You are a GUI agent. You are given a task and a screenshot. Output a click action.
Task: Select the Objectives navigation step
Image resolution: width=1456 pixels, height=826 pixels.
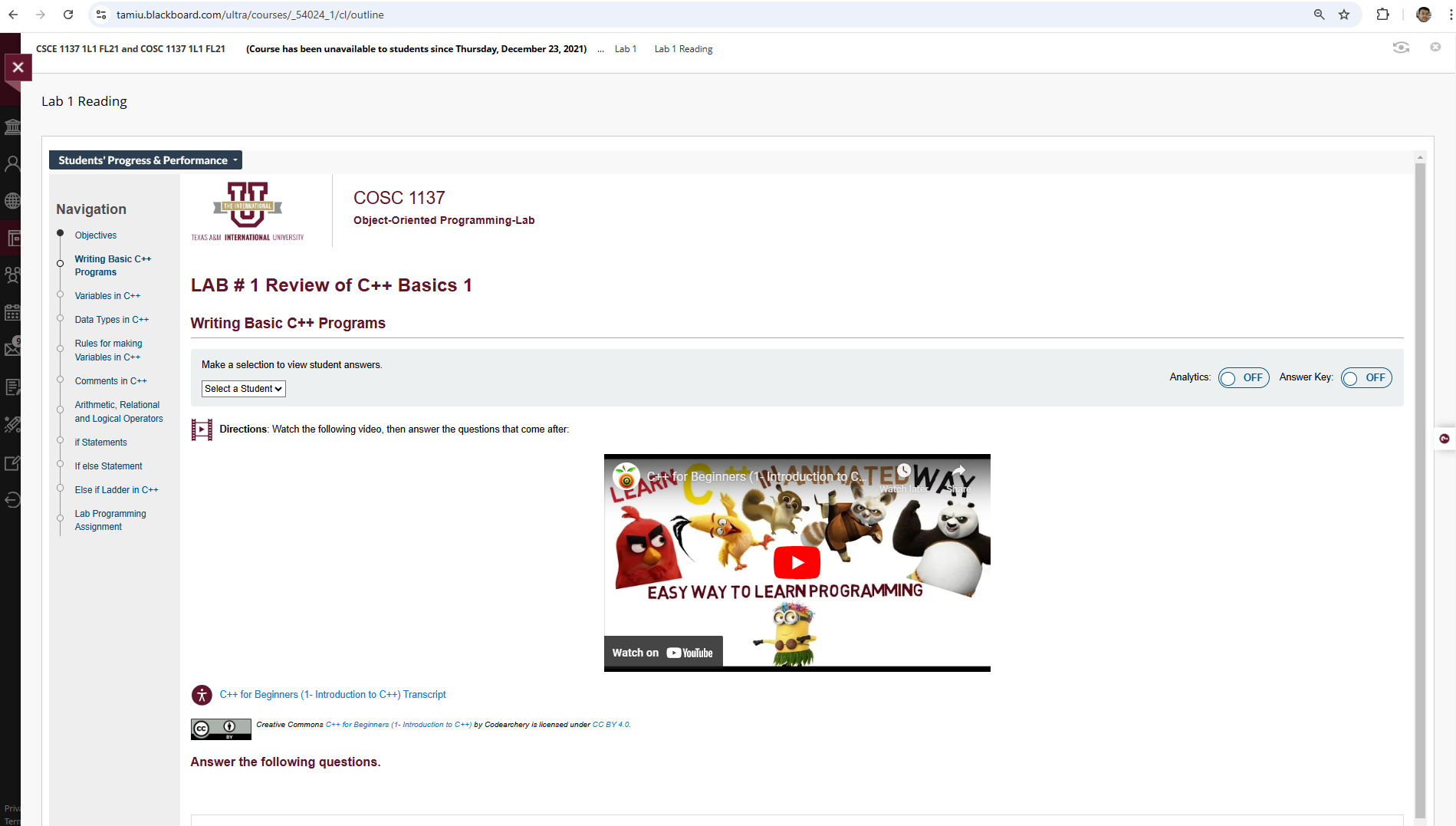click(x=96, y=235)
